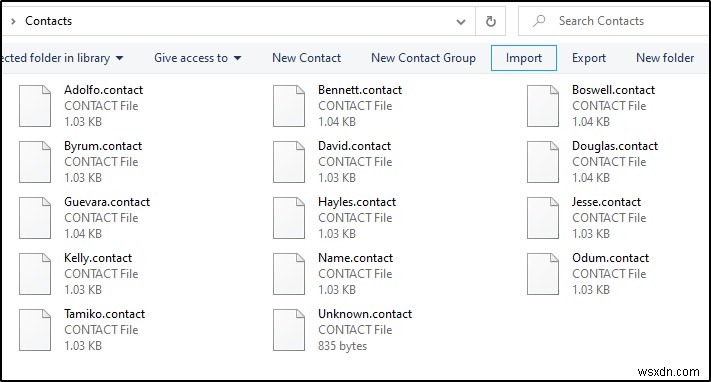The image size is (711, 382).
Task: Select the Jesse.contact file icon
Action: pyautogui.click(x=543, y=218)
